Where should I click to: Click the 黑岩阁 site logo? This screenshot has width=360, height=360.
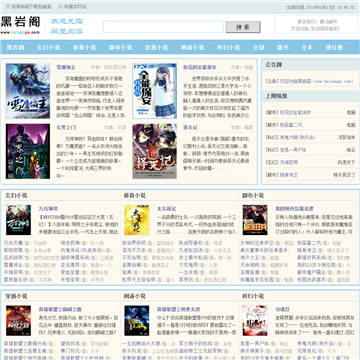(x=21, y=25)
